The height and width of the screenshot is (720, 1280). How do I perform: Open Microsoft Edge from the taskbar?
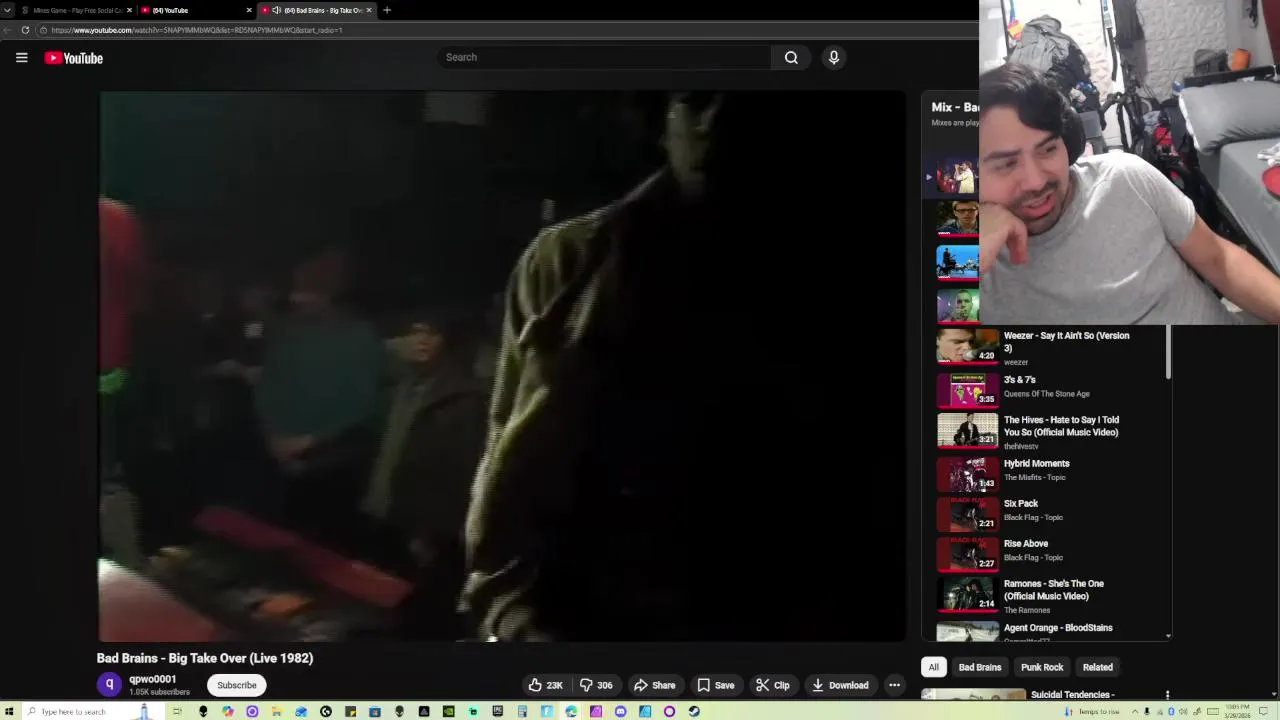click(x=571, y=711)
